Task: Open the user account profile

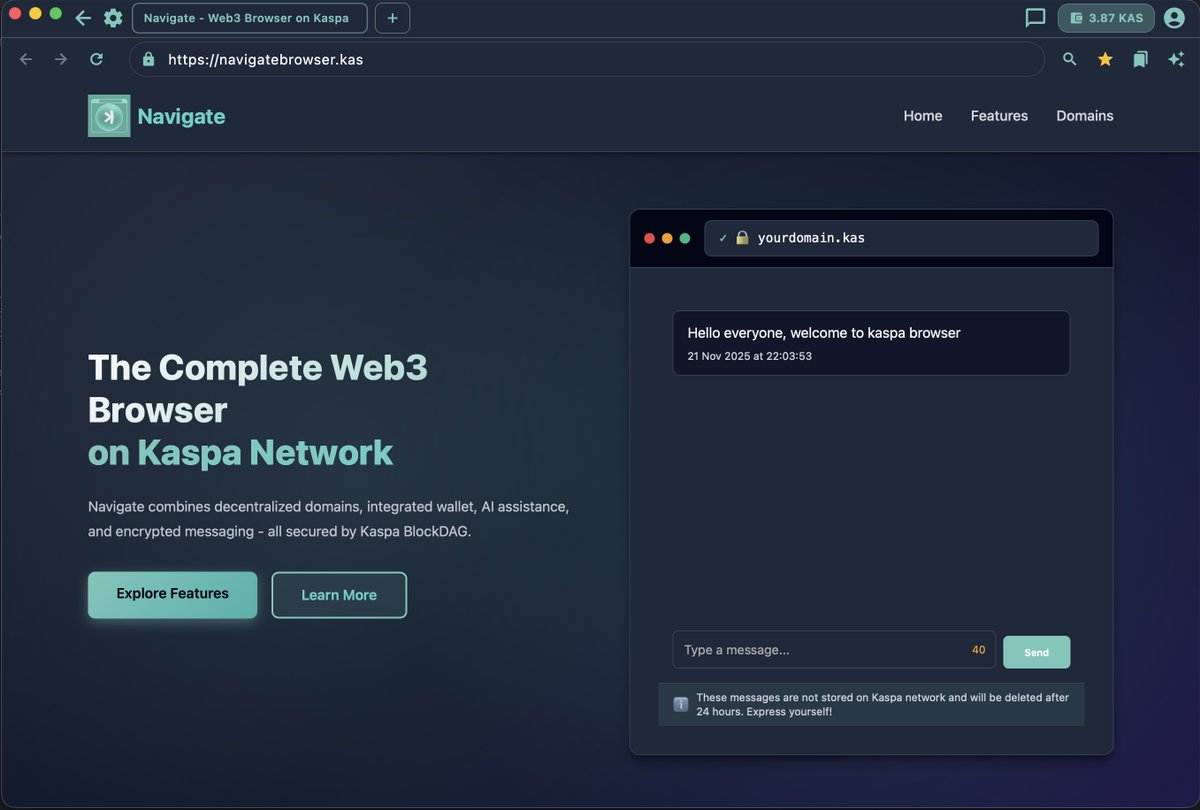Action: [1174, 18]
